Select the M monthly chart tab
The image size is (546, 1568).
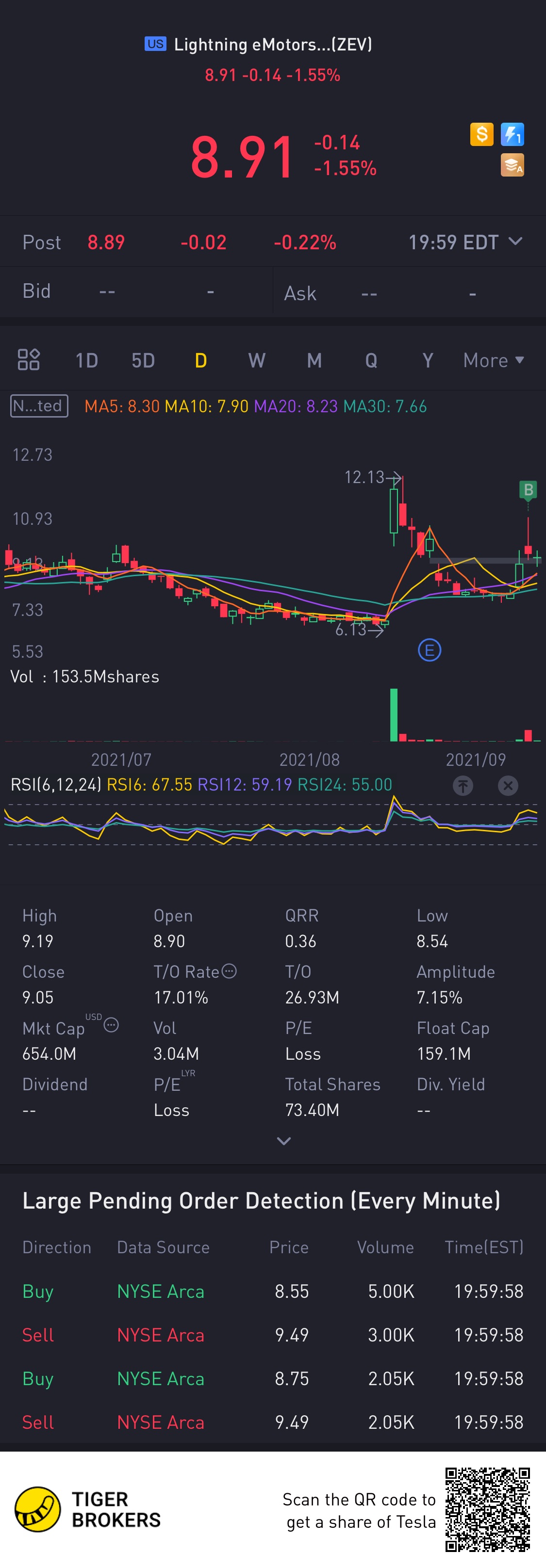(314, 360)
